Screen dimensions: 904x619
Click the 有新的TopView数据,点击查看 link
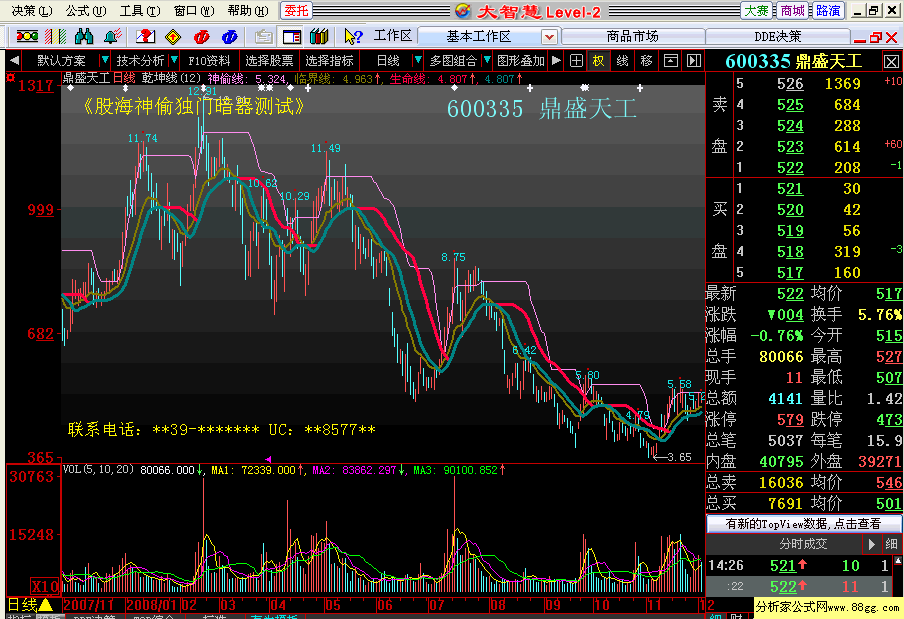coord(804,523)
